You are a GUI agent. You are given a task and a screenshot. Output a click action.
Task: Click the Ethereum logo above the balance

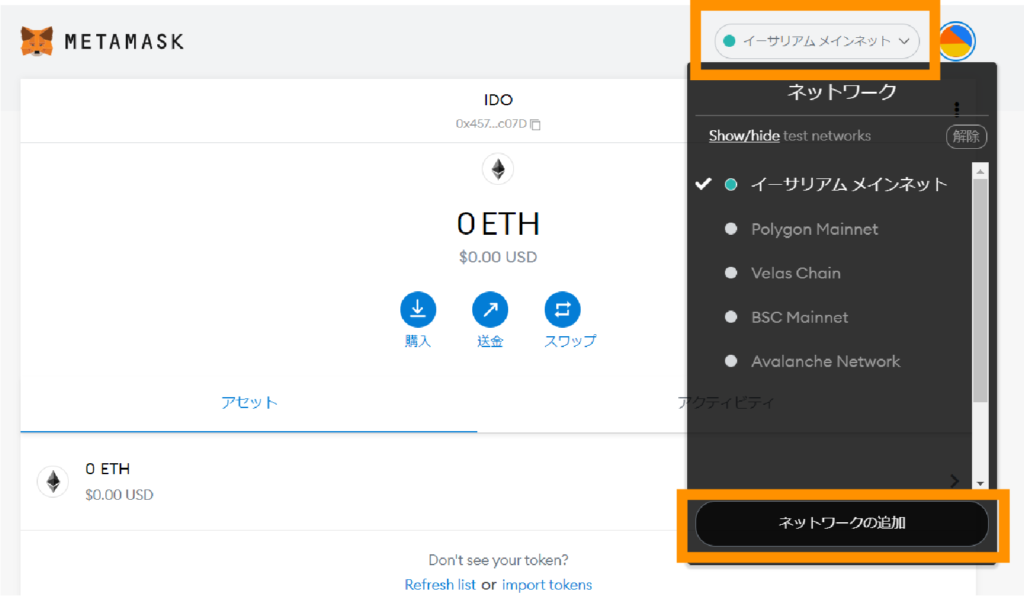click(x=498, y=169)
